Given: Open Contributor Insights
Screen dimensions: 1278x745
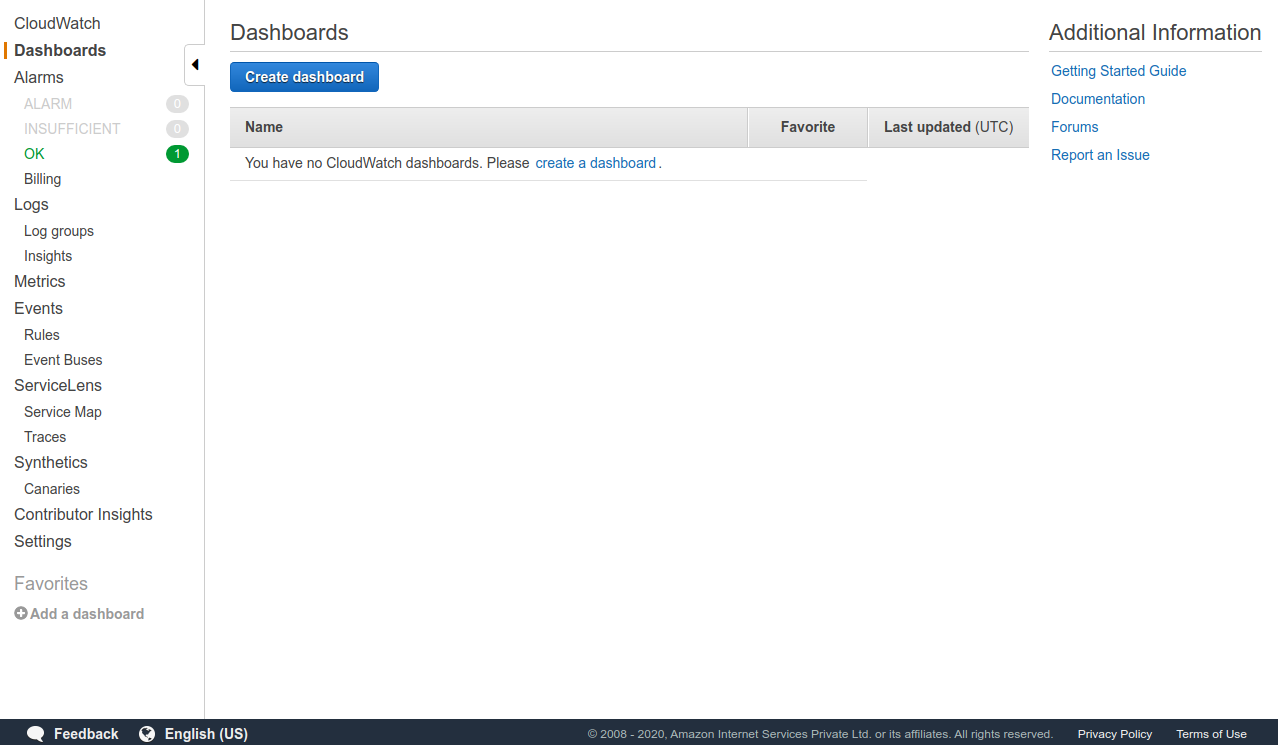Looking at the screenshot, I should point(83,514).
